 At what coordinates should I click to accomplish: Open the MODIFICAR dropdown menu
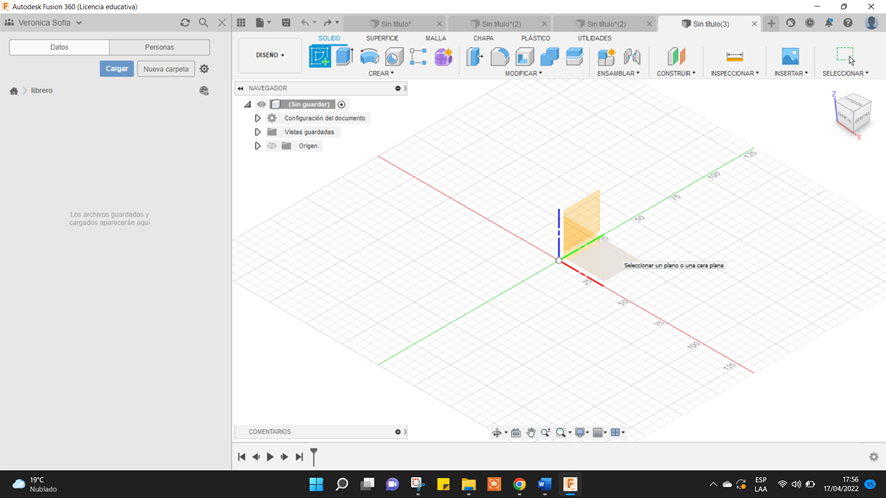click(523, 73)
